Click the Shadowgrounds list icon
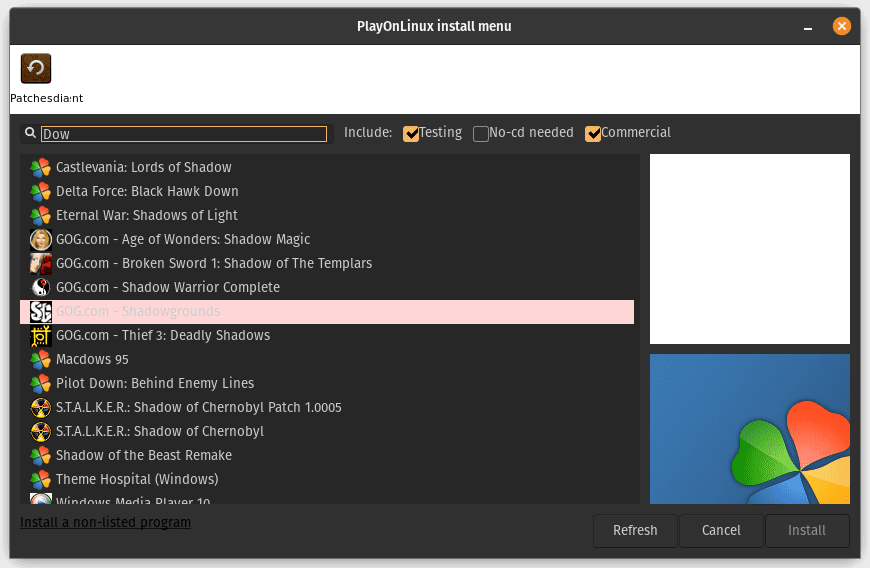 40,312
